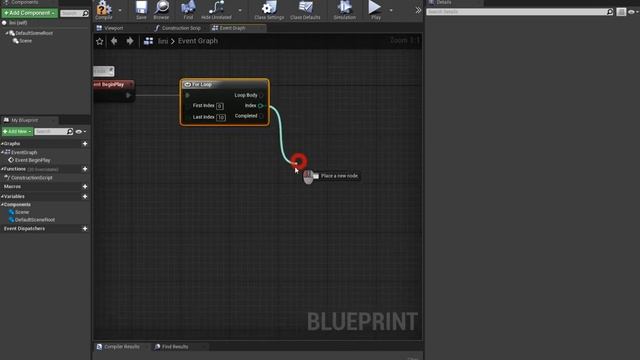Image resolution: width=640 pixels, height=360 pixels.
Task: Click the Loop Body output pin
Action: 262,96
